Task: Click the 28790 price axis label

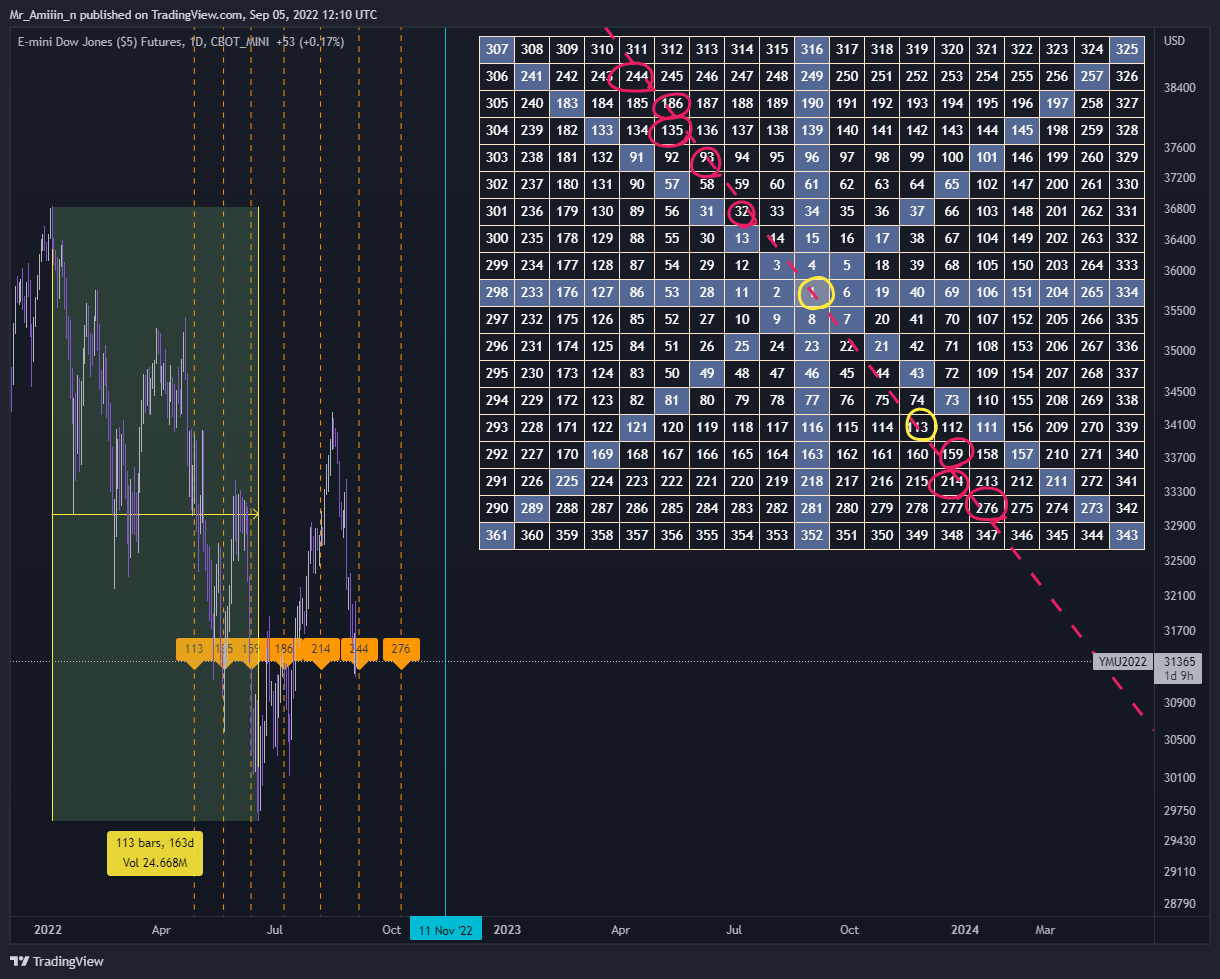Action: click(x=1180, y=904)
